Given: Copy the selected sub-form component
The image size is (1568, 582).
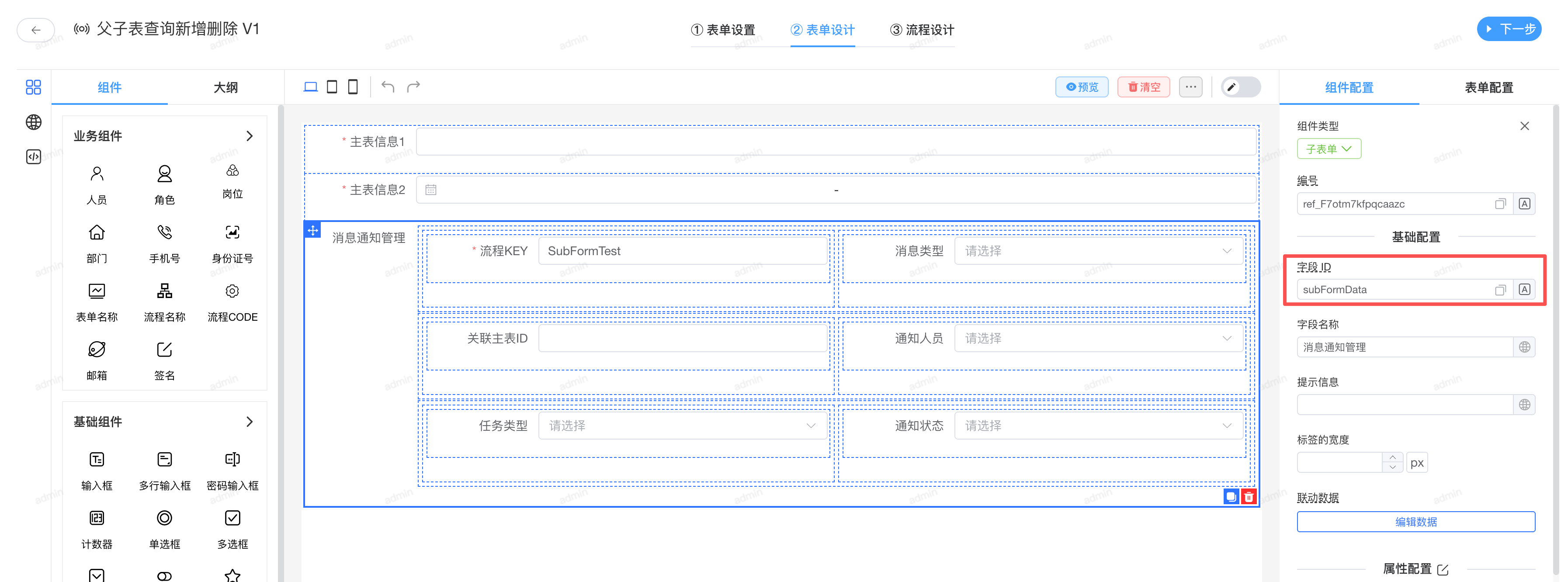Looking at the screenshot, I should 1231,497.
